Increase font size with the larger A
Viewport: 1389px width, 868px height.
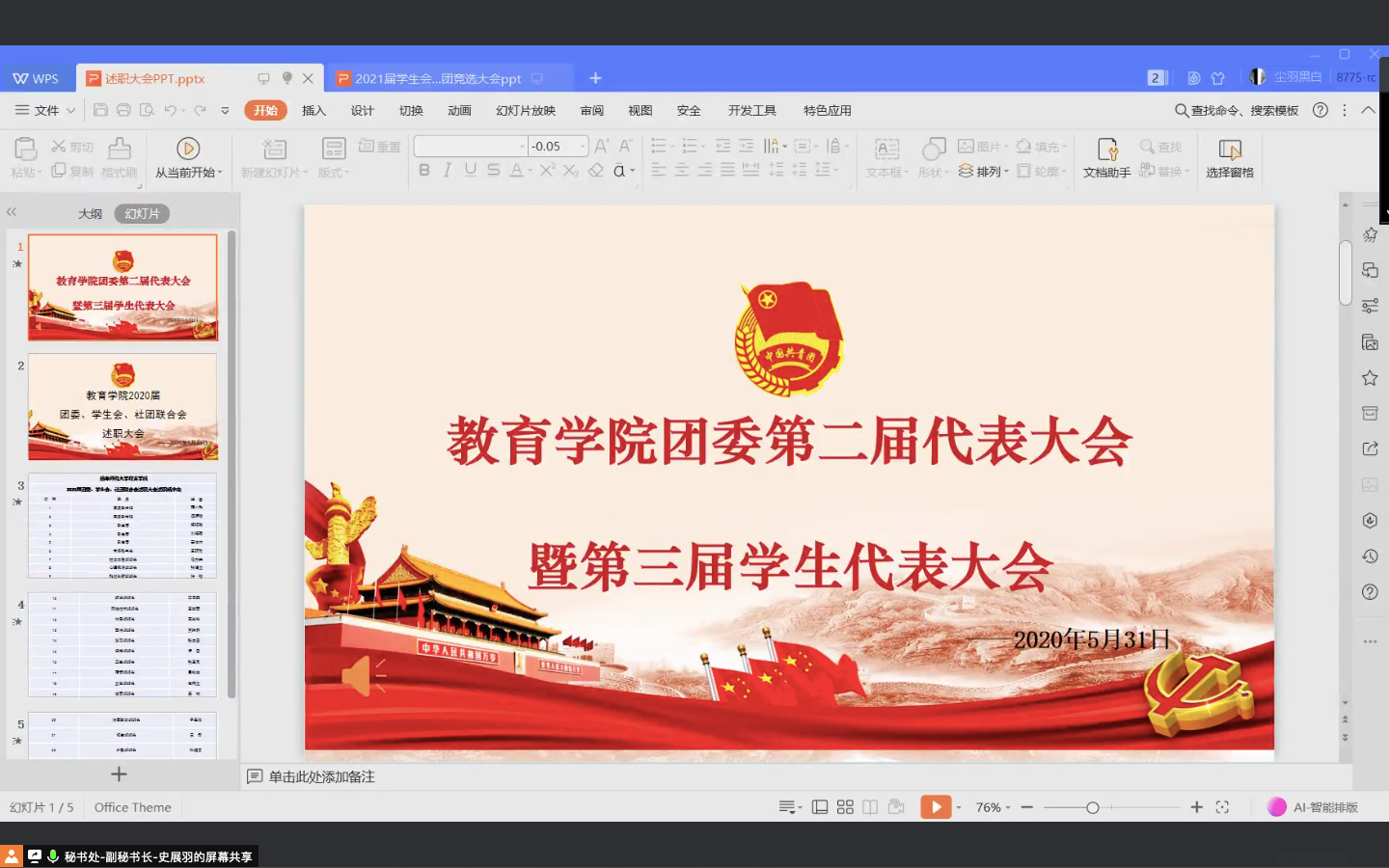point(602,146)
